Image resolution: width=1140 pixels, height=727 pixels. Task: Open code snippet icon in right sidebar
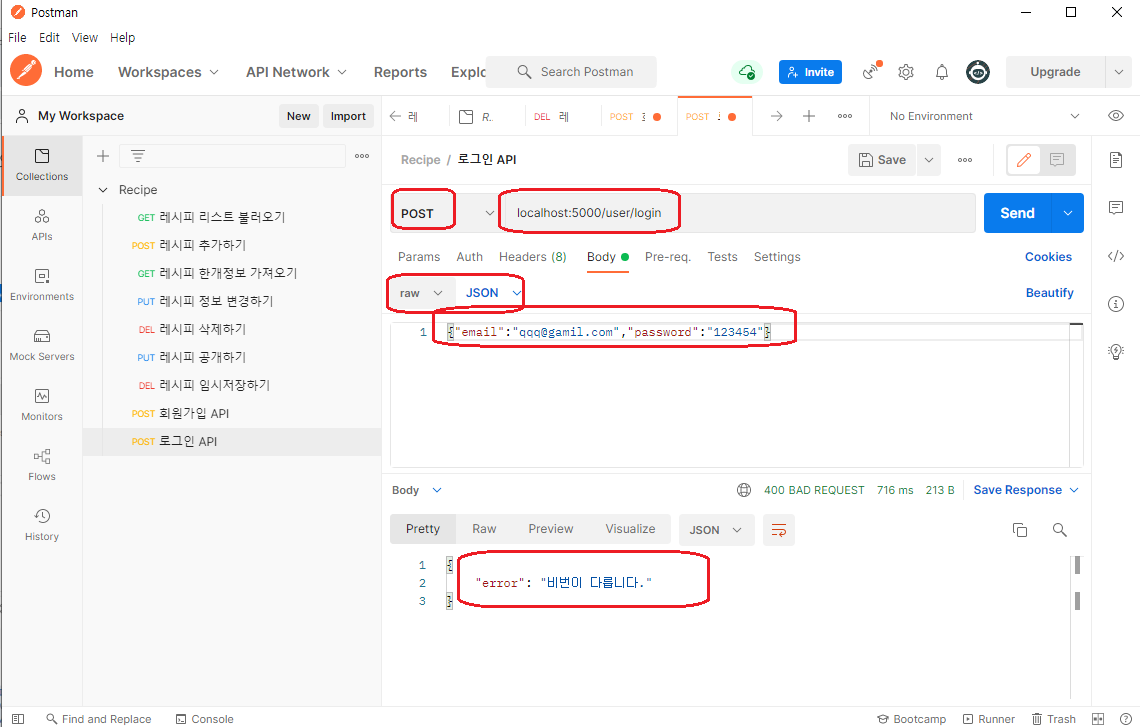pyautogui.click(x=1116, y=256)
